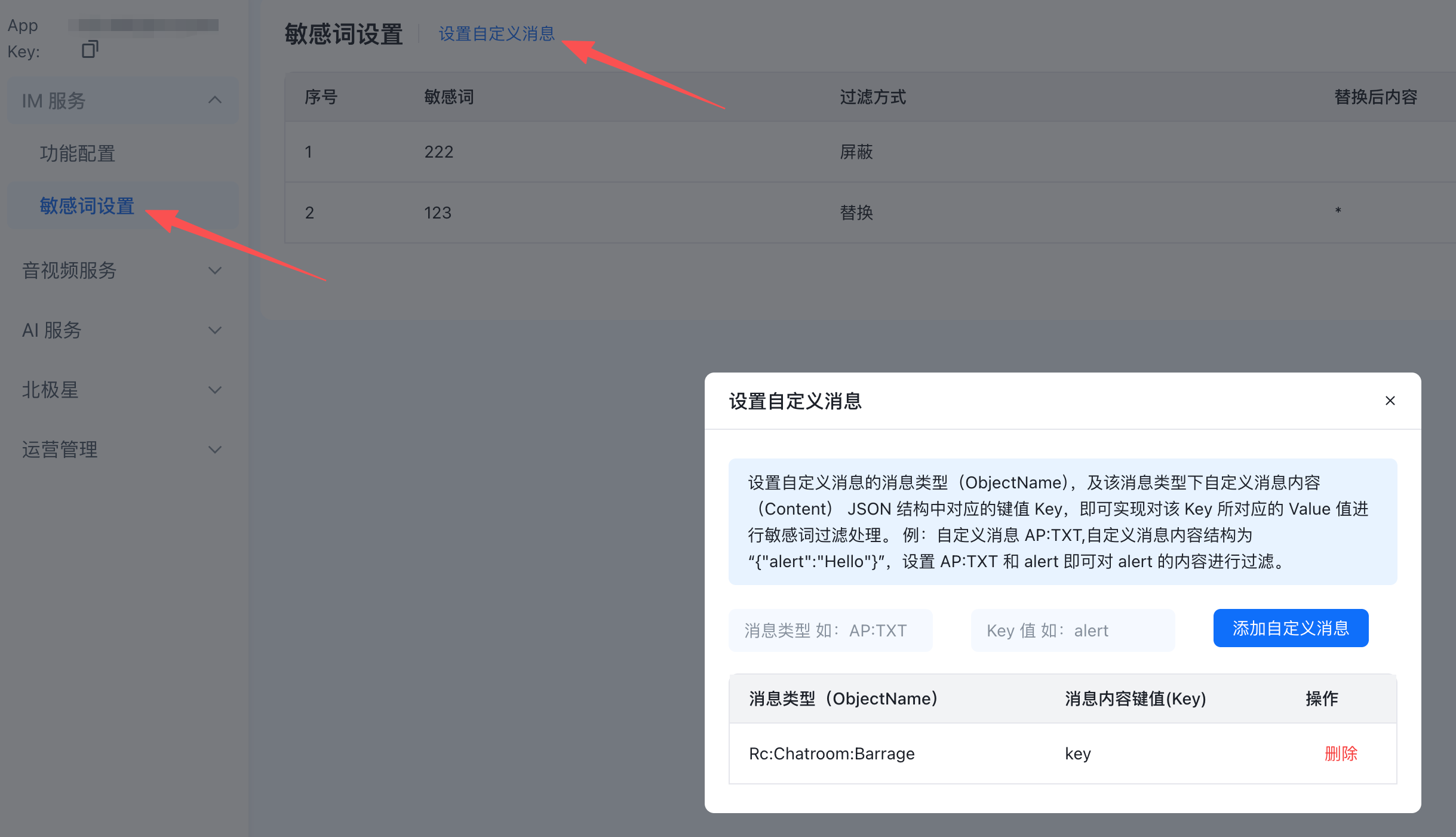Click the 屏蔽 filter cell
Screen dimensions: 1456x837
[856, 152]
